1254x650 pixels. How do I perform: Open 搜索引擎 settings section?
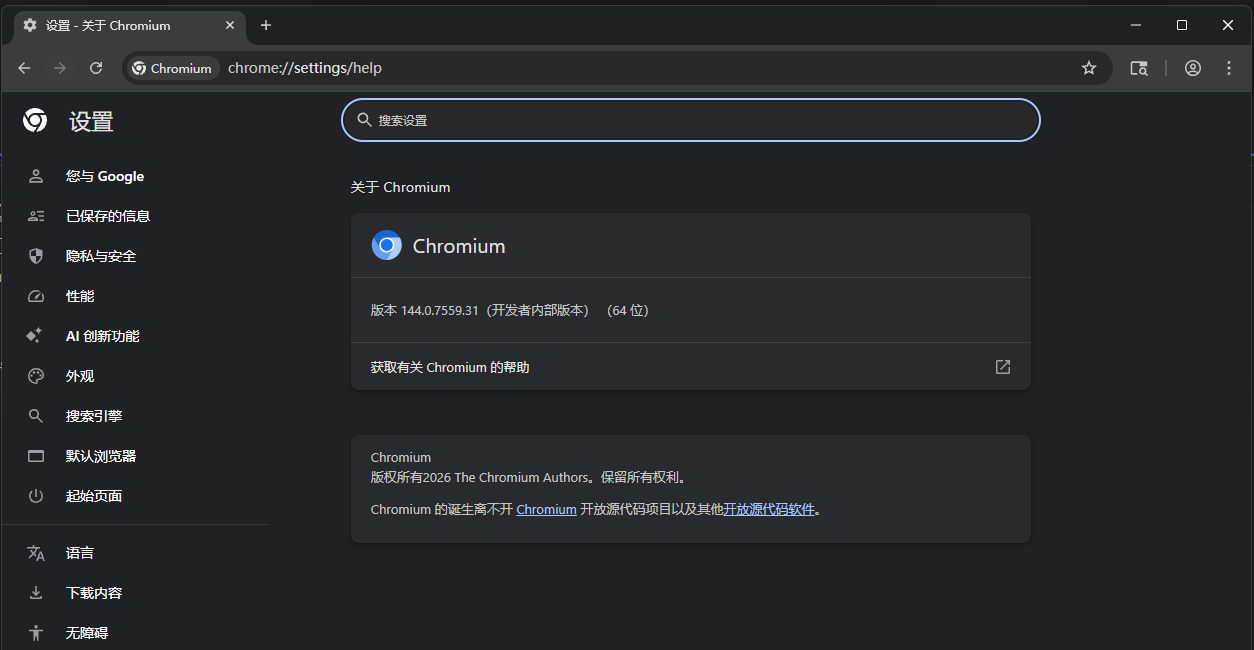pyautogui.click(x=134, y=416)
